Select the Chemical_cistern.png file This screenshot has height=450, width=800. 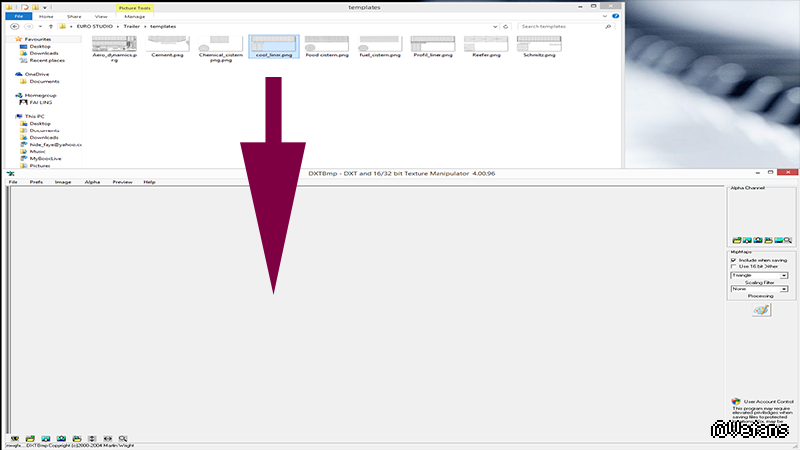221,48
